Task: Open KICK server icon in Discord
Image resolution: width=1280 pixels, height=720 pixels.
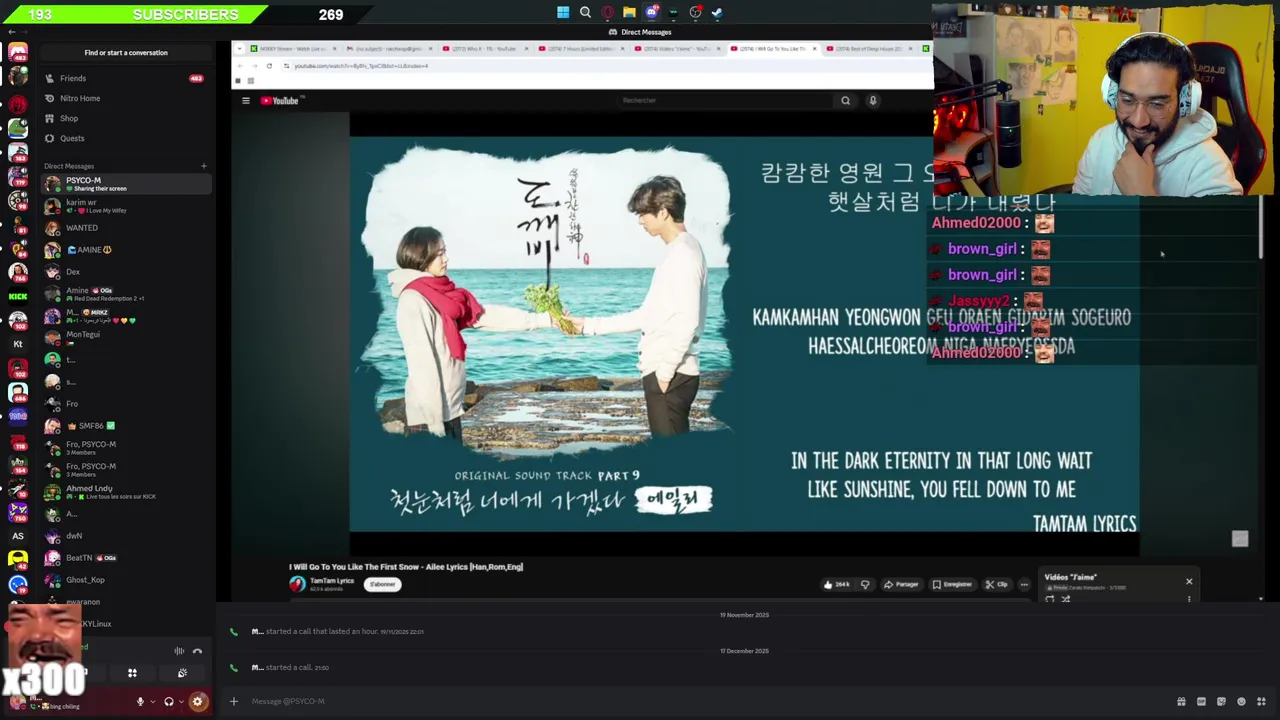Action: (x=18, y=296)
